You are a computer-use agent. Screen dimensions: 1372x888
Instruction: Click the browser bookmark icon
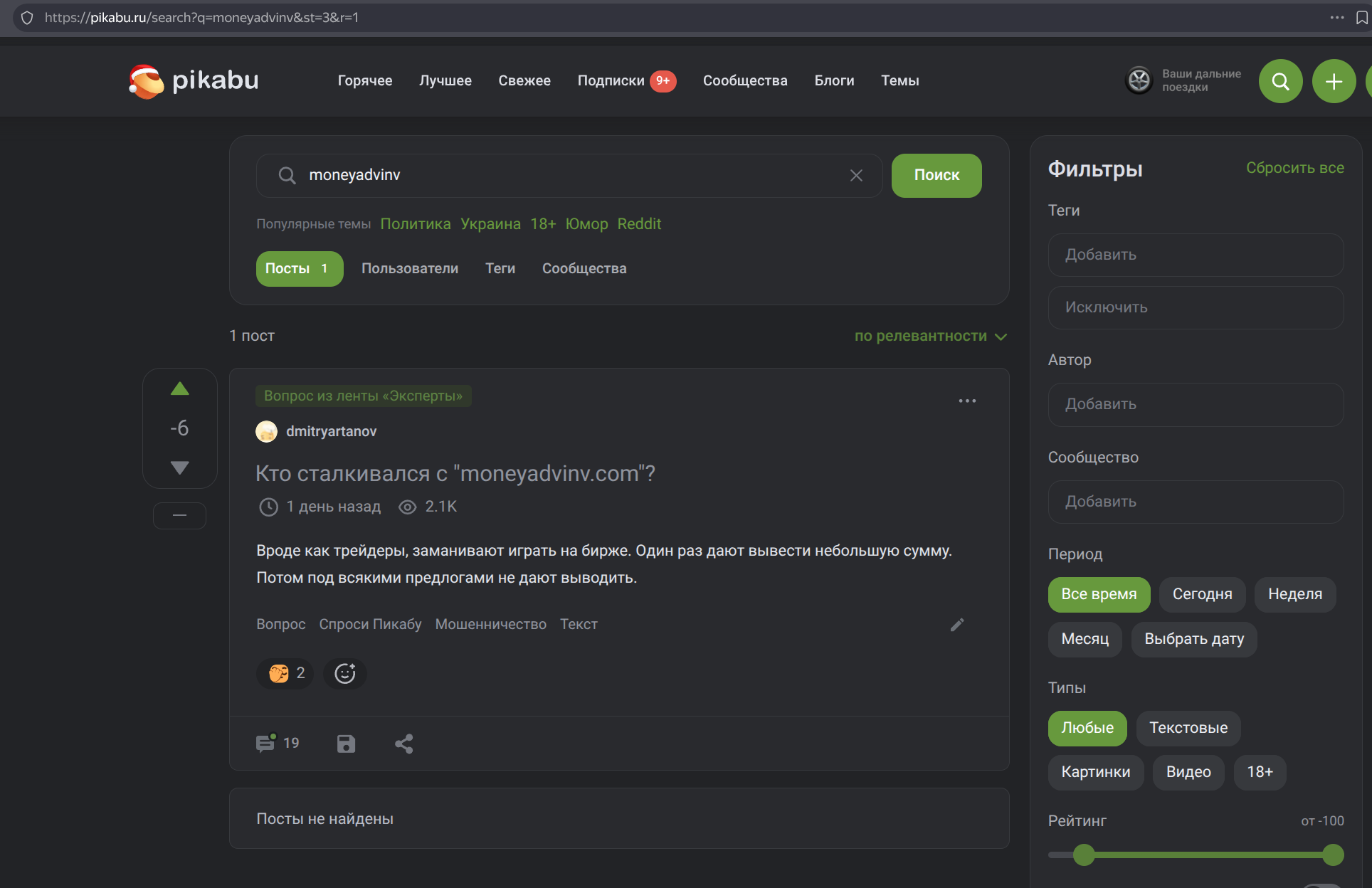pos(1361,18)
